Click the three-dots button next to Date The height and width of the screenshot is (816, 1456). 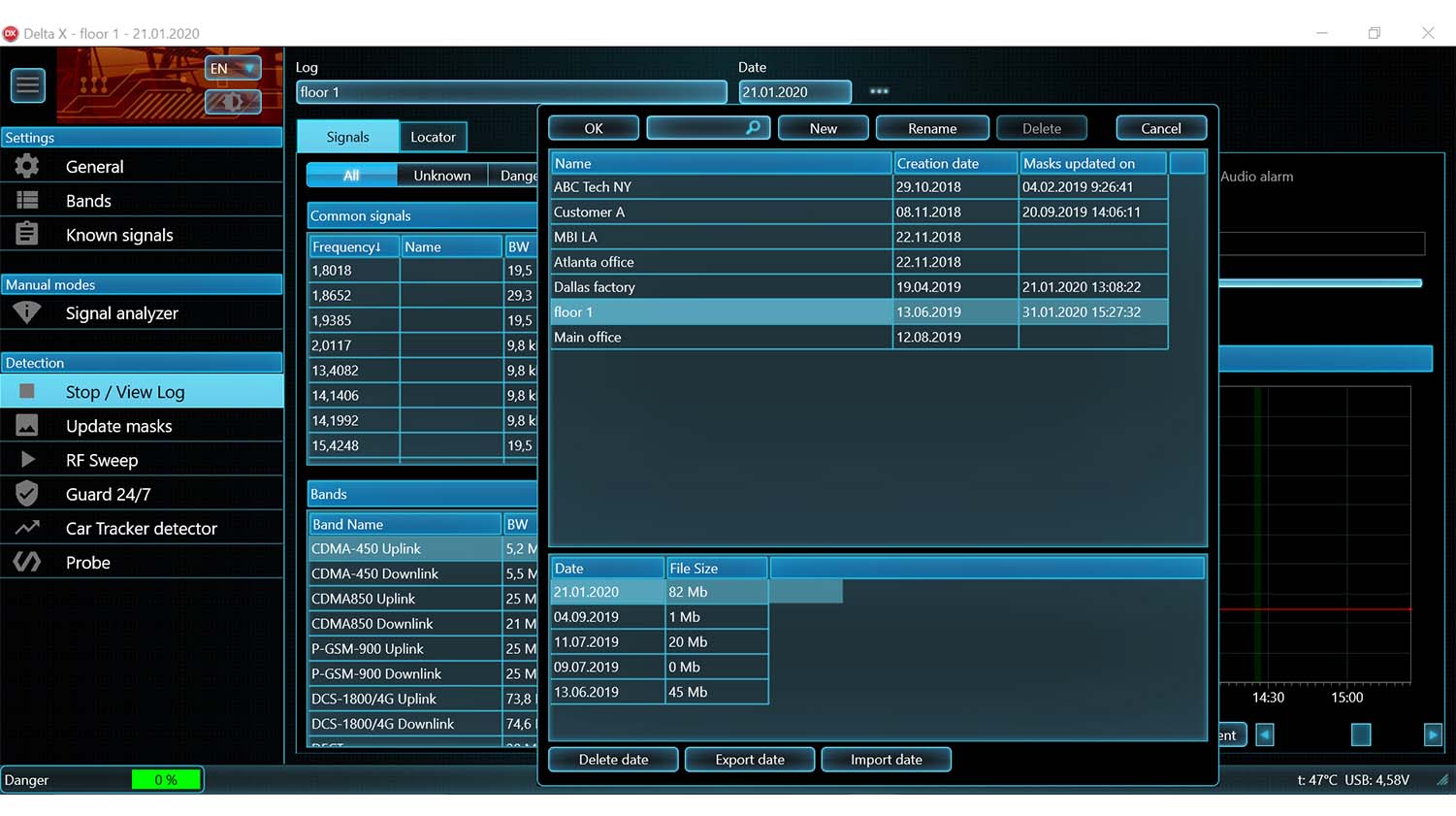point(879,91)
